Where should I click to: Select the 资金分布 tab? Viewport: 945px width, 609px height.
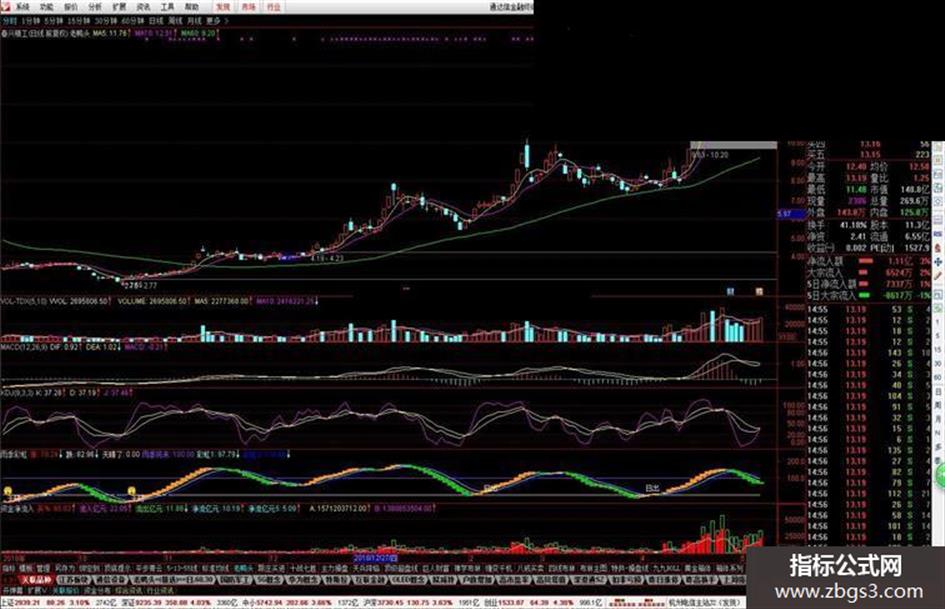[x=95, y=590]
